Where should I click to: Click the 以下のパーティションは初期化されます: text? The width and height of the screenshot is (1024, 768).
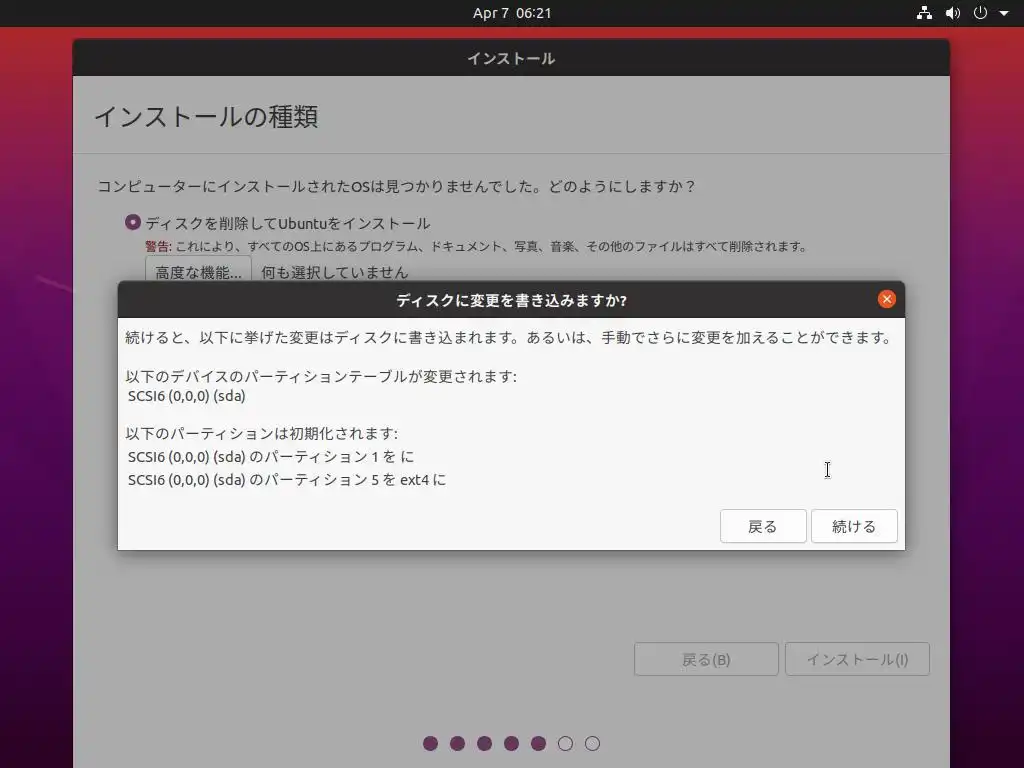[x=261, y=434]
